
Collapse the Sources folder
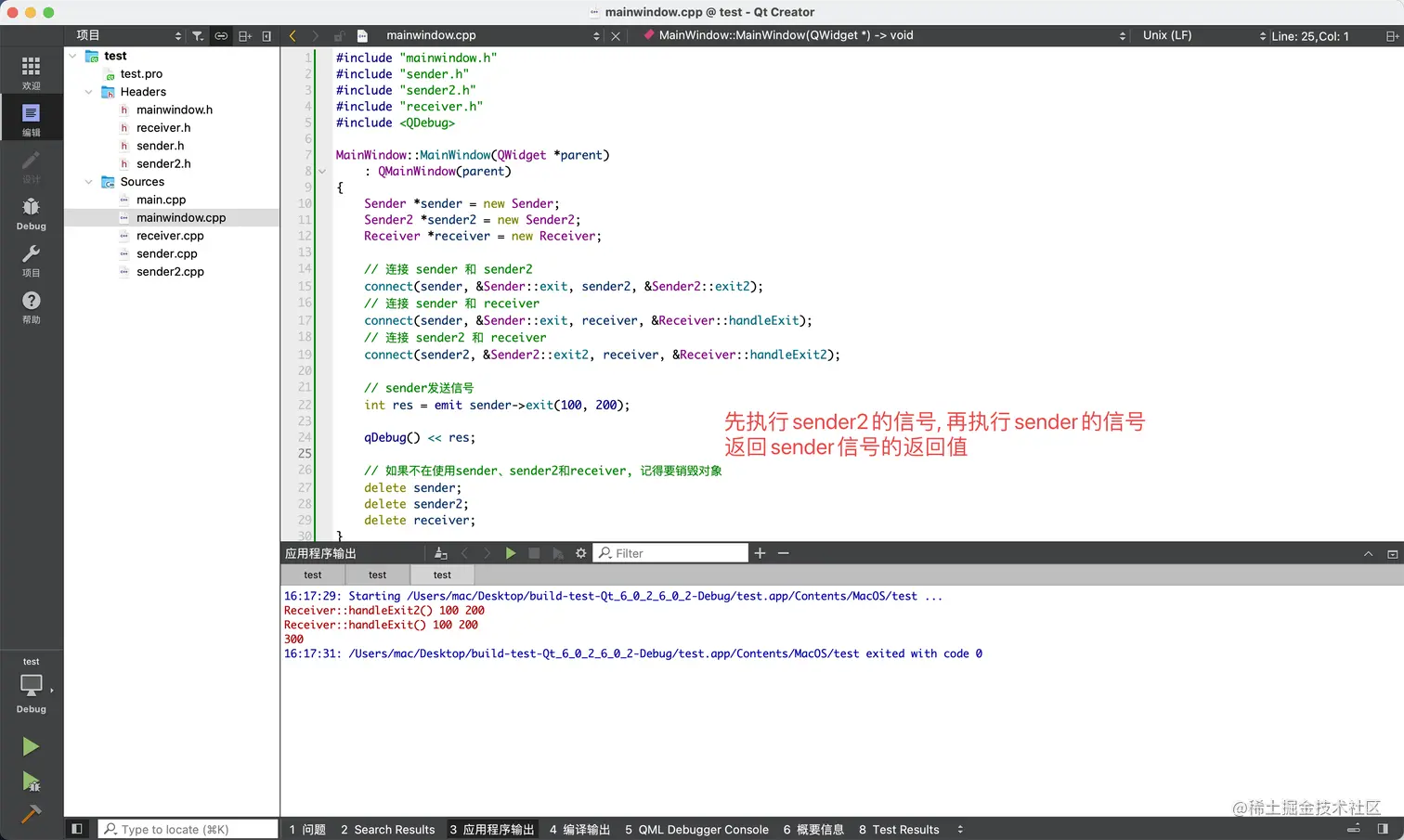[89, 182]
